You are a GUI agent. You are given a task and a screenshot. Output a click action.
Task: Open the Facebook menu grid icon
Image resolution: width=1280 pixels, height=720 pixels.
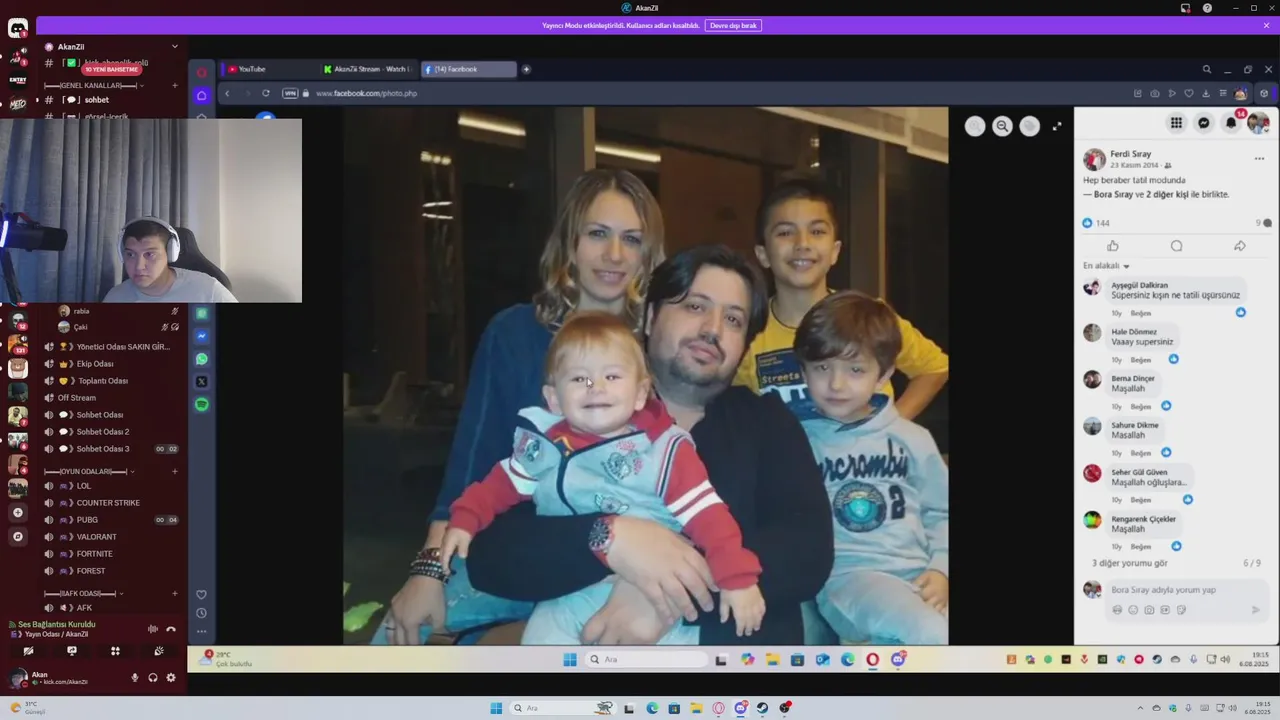click(x=1176, y=123)
